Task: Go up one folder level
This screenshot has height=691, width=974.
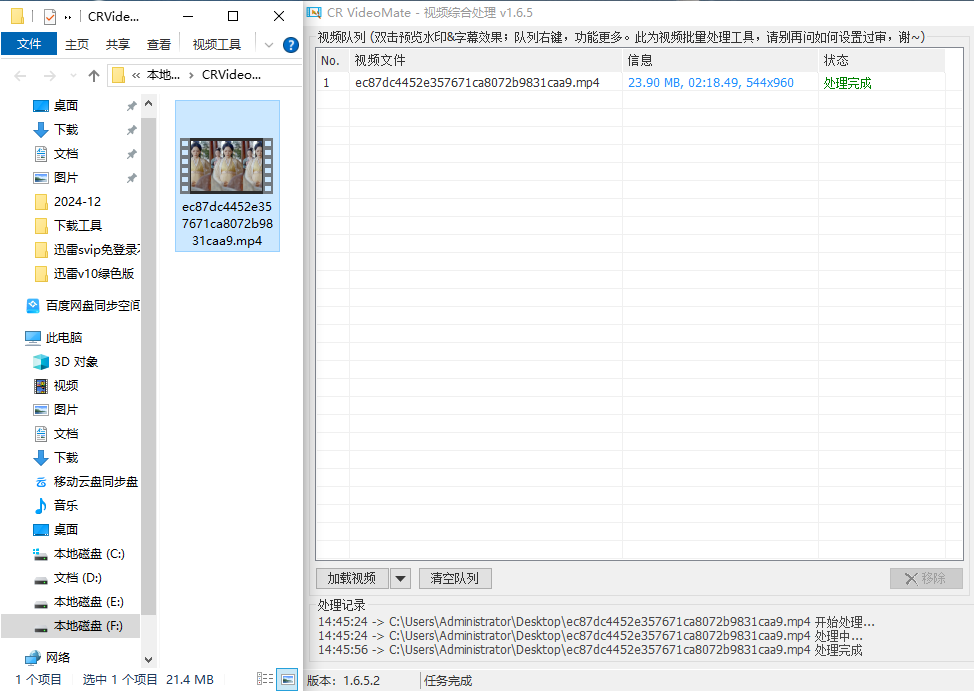Action: 94,76
